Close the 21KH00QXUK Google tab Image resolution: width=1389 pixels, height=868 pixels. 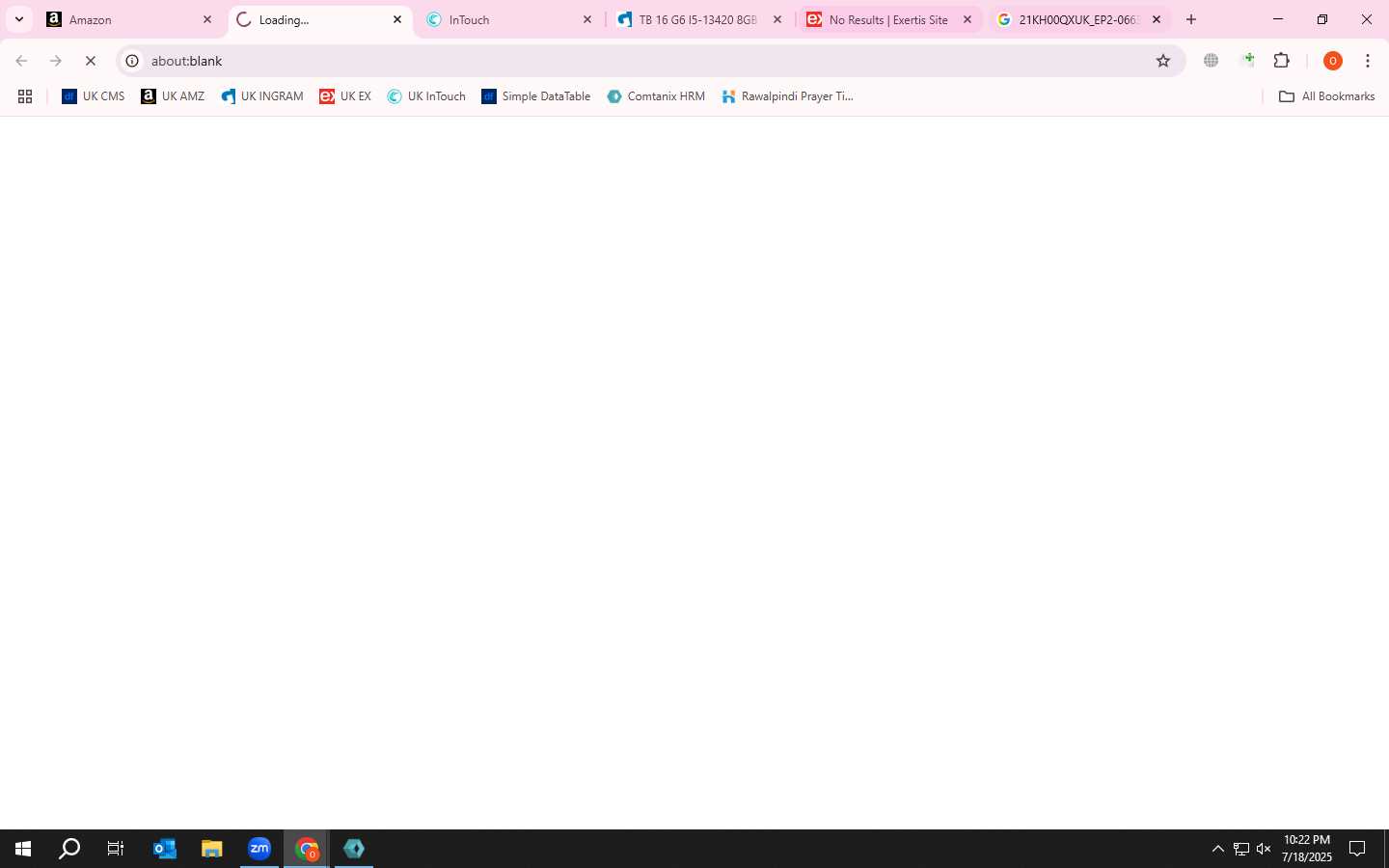click(x=1157, y=19)
